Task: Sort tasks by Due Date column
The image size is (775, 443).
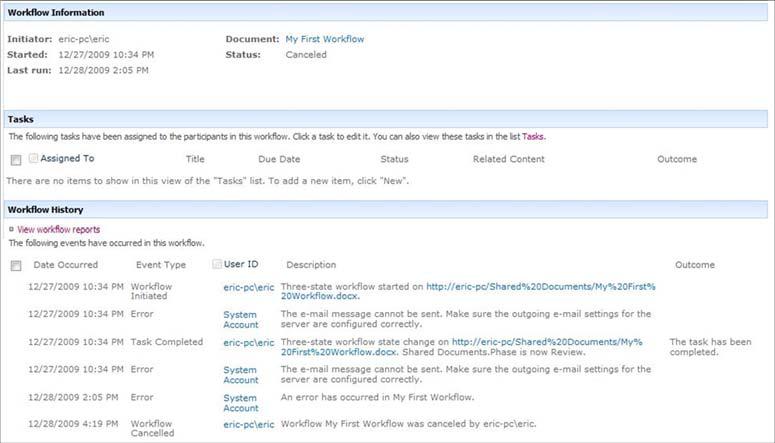Action: tap(279, 159)
